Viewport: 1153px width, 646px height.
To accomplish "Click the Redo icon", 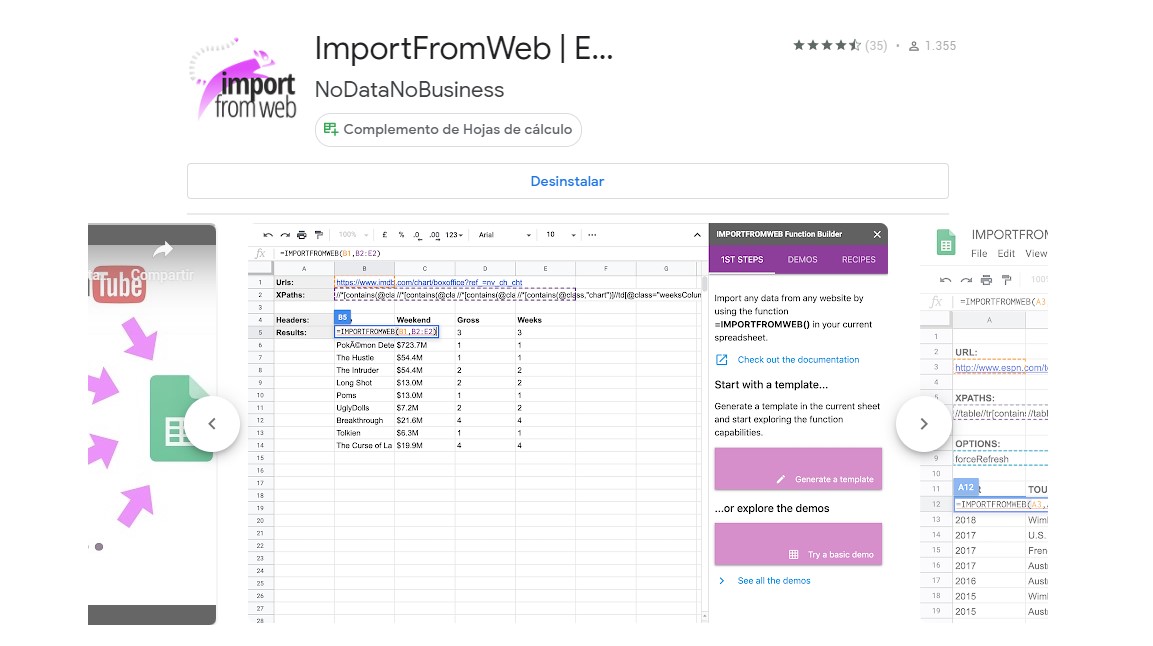I will (x=285, y=235).
